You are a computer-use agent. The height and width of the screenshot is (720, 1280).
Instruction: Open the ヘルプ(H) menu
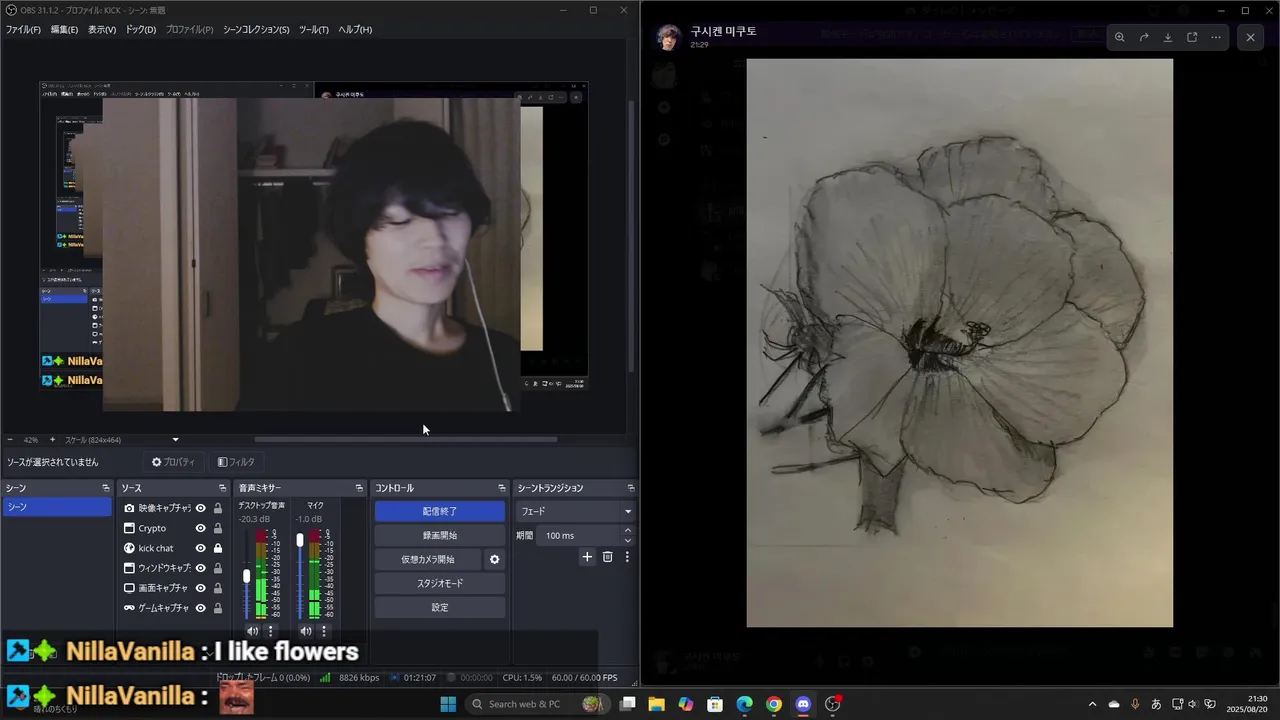point(355,30)
